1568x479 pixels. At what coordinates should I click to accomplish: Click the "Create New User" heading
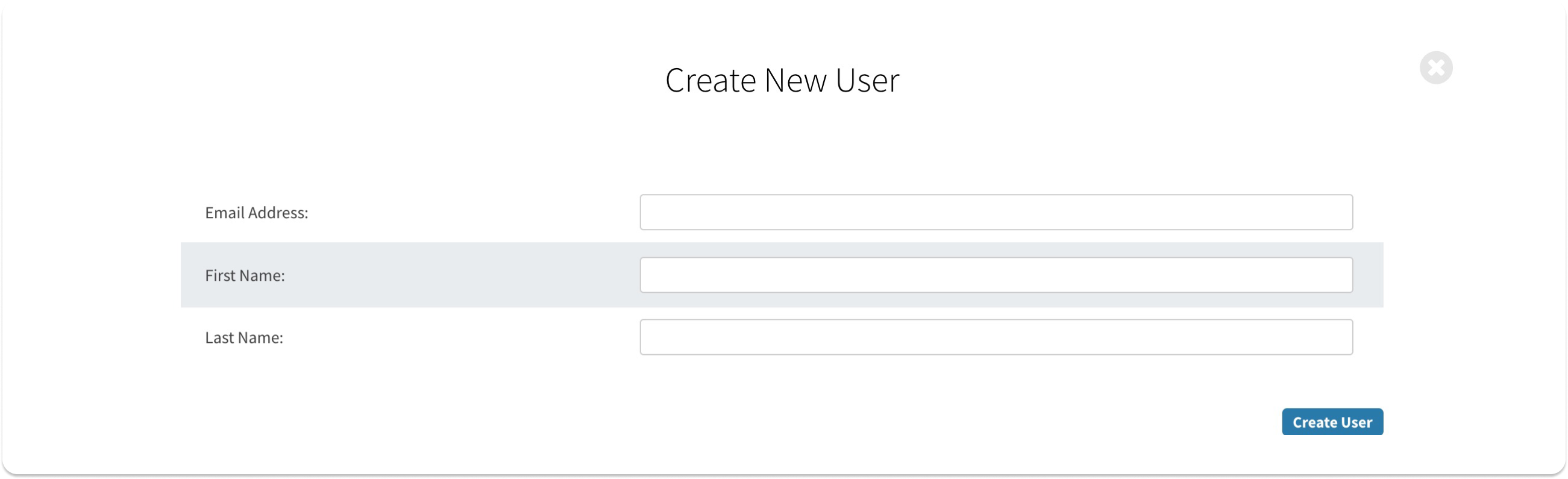tap(782, 80)
